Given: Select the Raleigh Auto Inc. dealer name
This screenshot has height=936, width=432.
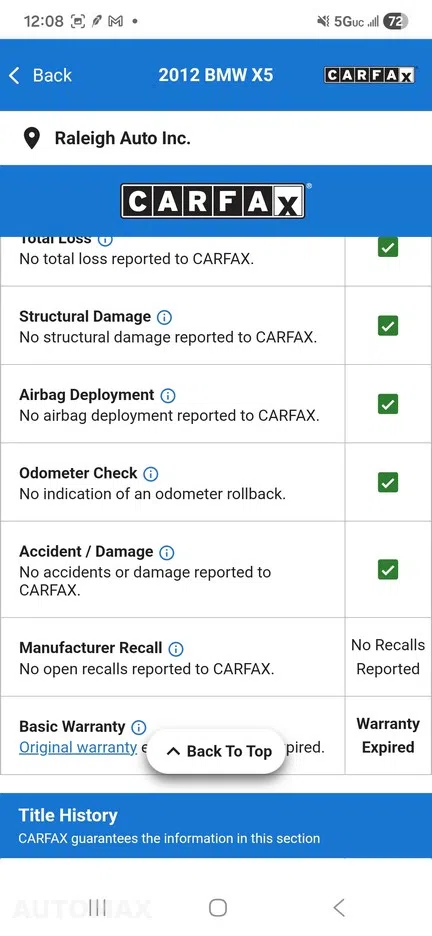Looking at the screenshot, I should pyautogui.click(x=122, y=138).
